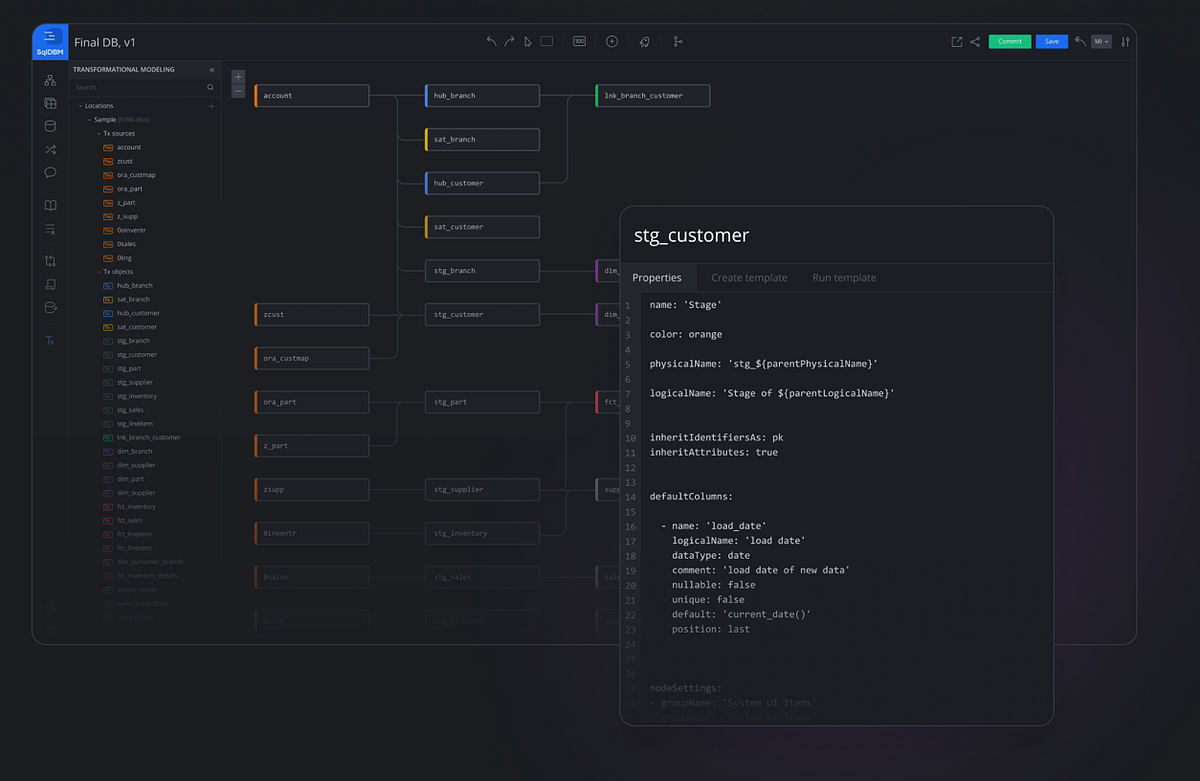This screenshot has width=1200, height=781.
Task: Click the database icon in the left sidebar
Action: [50, 126]
